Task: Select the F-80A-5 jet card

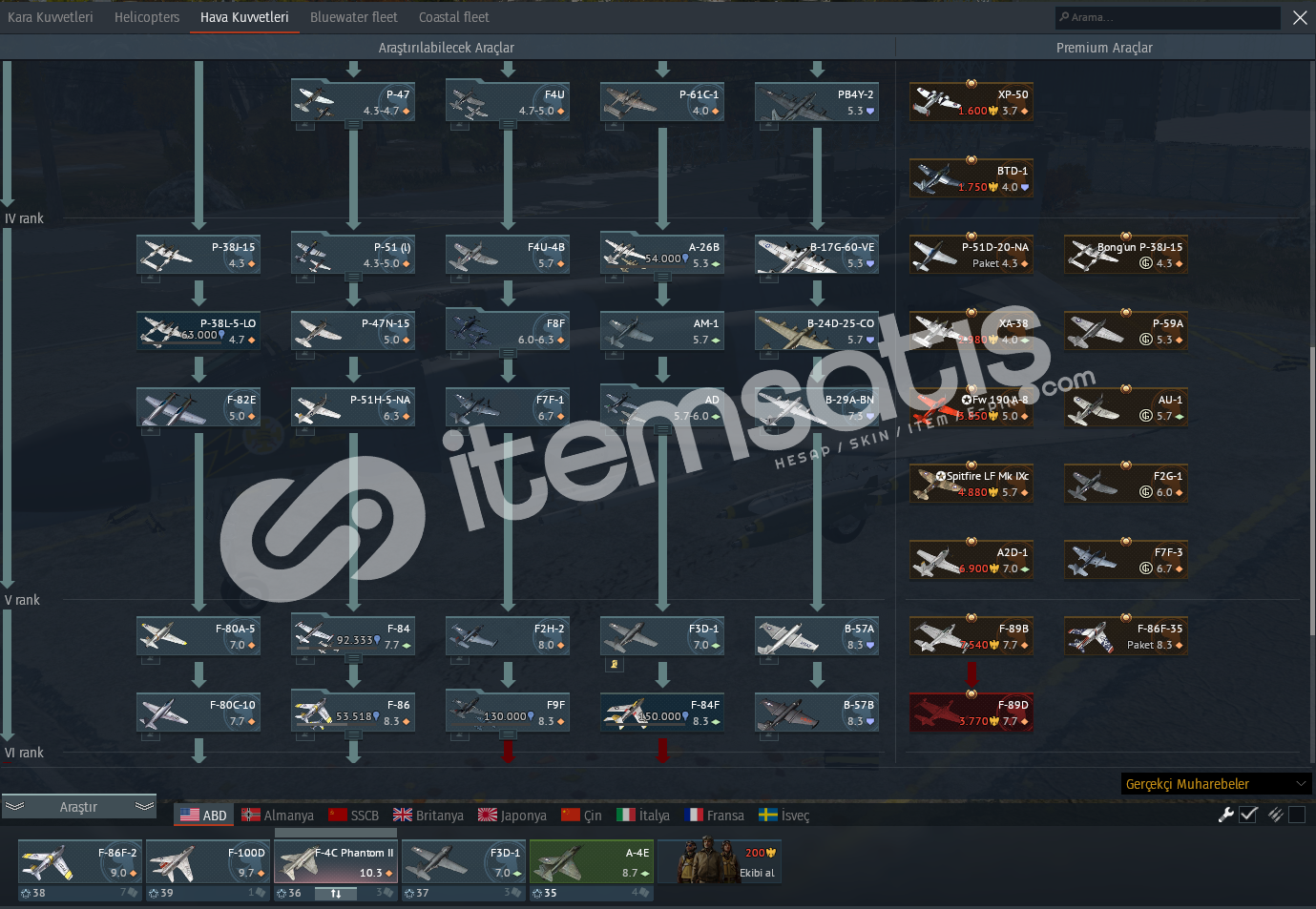Action: coord(198,636)
